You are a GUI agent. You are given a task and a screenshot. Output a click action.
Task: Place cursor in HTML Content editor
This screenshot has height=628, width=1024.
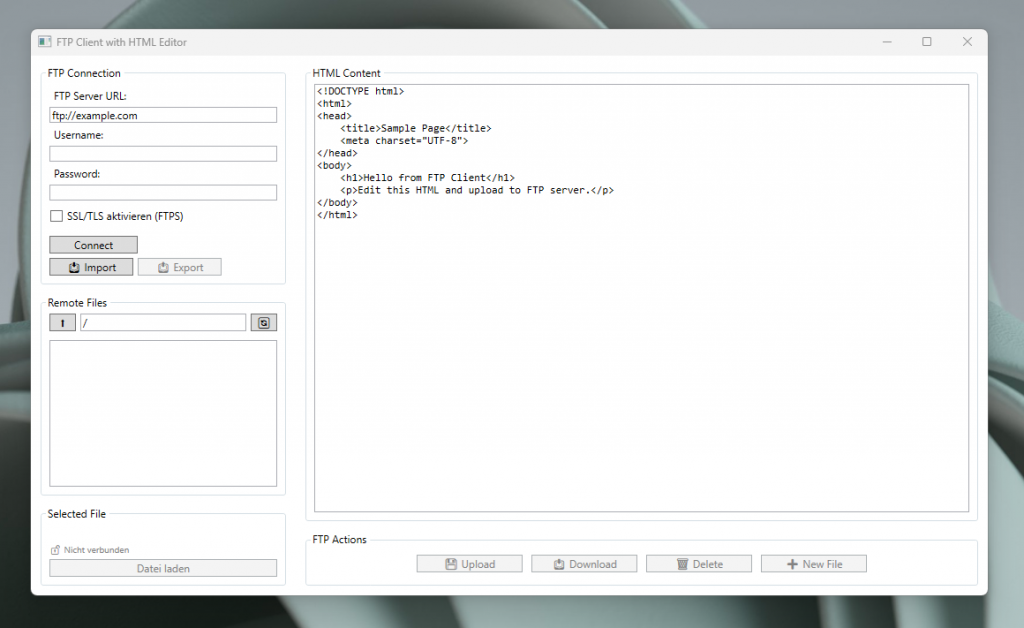(641, 350)
